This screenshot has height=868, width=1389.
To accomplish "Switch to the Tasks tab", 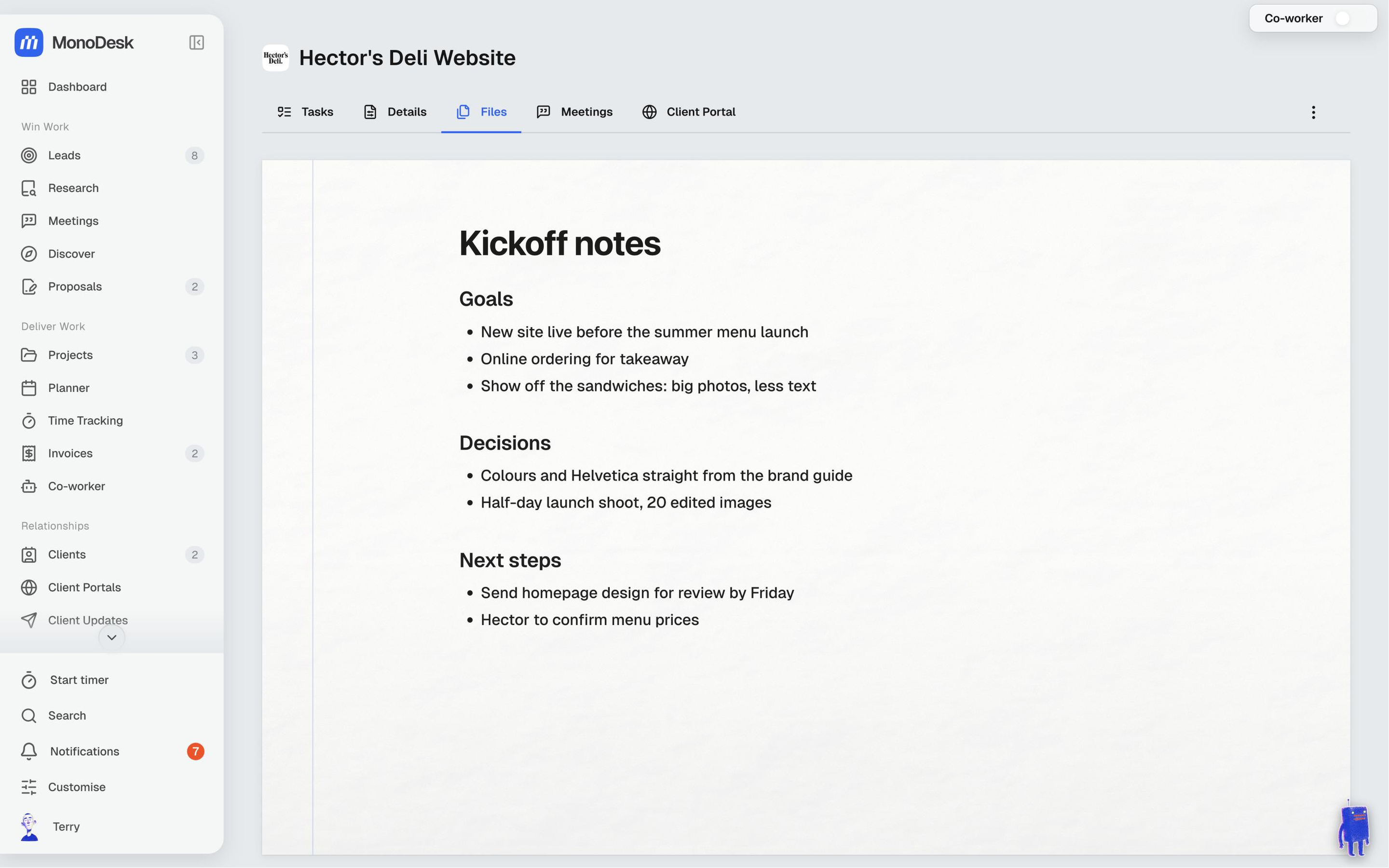I will [305, 112].
